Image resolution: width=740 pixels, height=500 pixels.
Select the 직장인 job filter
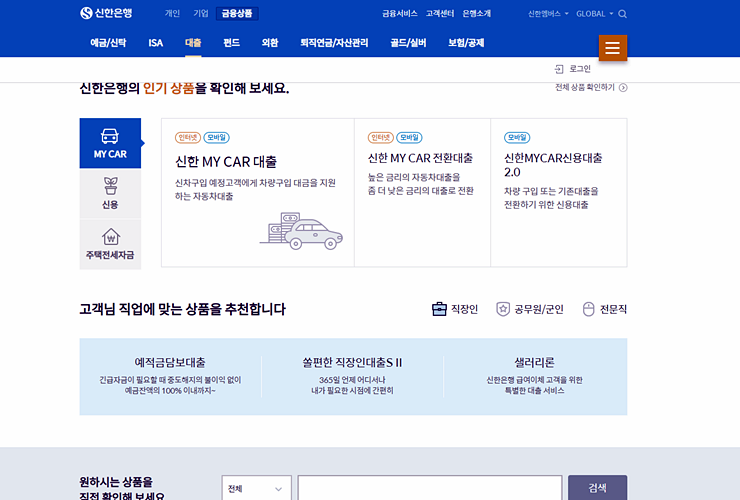pyautogui.click(x=464, y=309)
